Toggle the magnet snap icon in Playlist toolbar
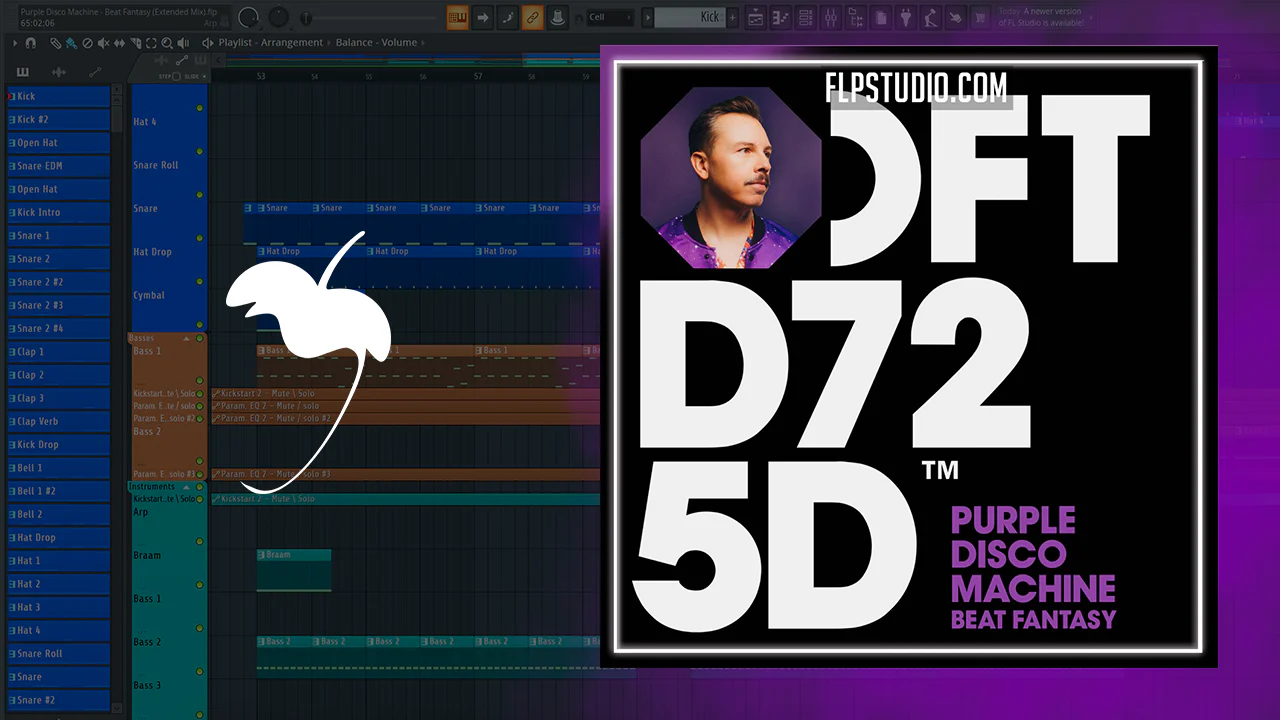Screen dimensions: 1280x720 pyautogui.click(x=31, y=43)
